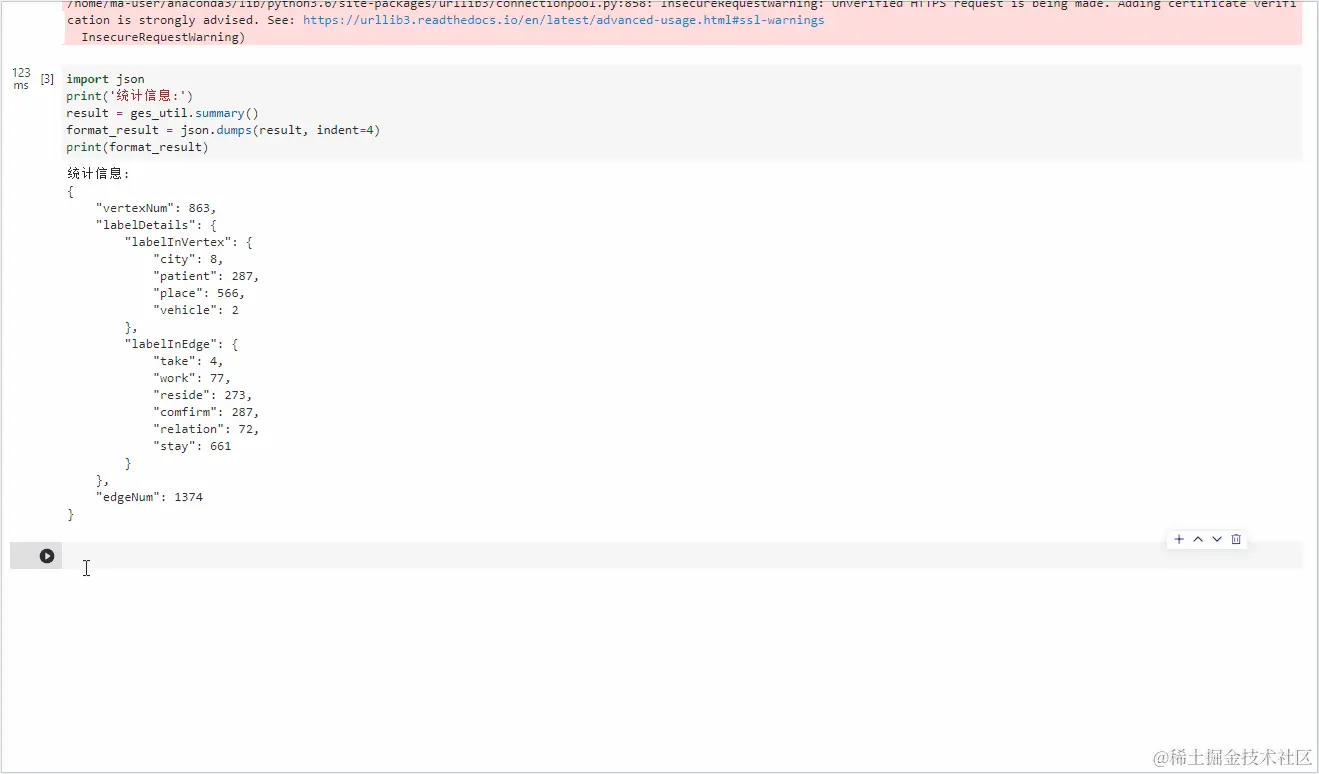This screenshot has height=774, width=1319.
Task: Click the 'import json' code line
Action: 106,79
